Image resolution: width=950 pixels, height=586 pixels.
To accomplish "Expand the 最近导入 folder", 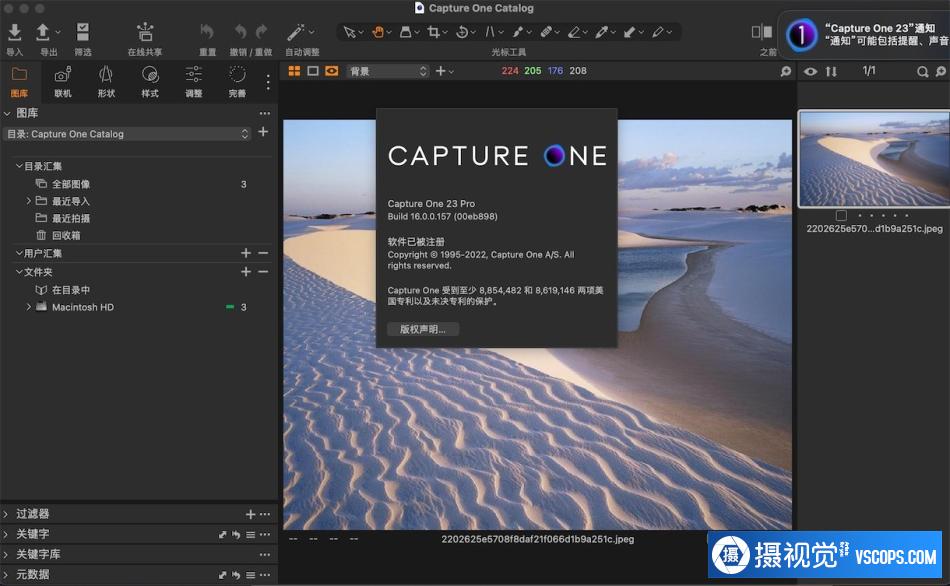I will coord(28,201).
